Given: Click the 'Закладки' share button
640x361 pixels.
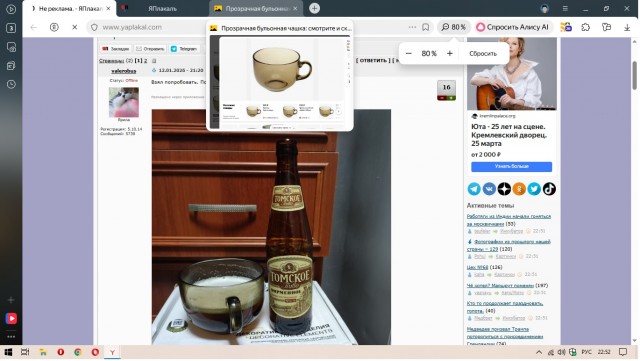Looking at the screenshot, I should pos(116,49).
